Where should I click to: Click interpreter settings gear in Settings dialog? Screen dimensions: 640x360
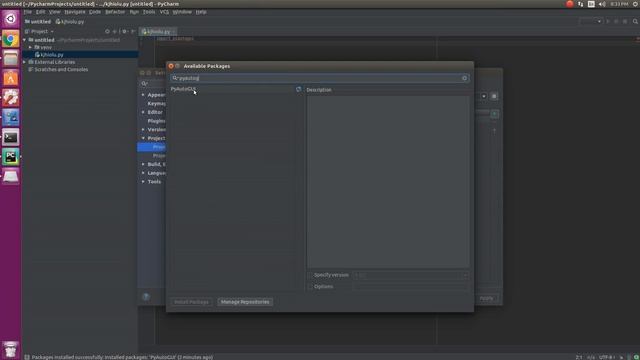(x=494, y=96)
